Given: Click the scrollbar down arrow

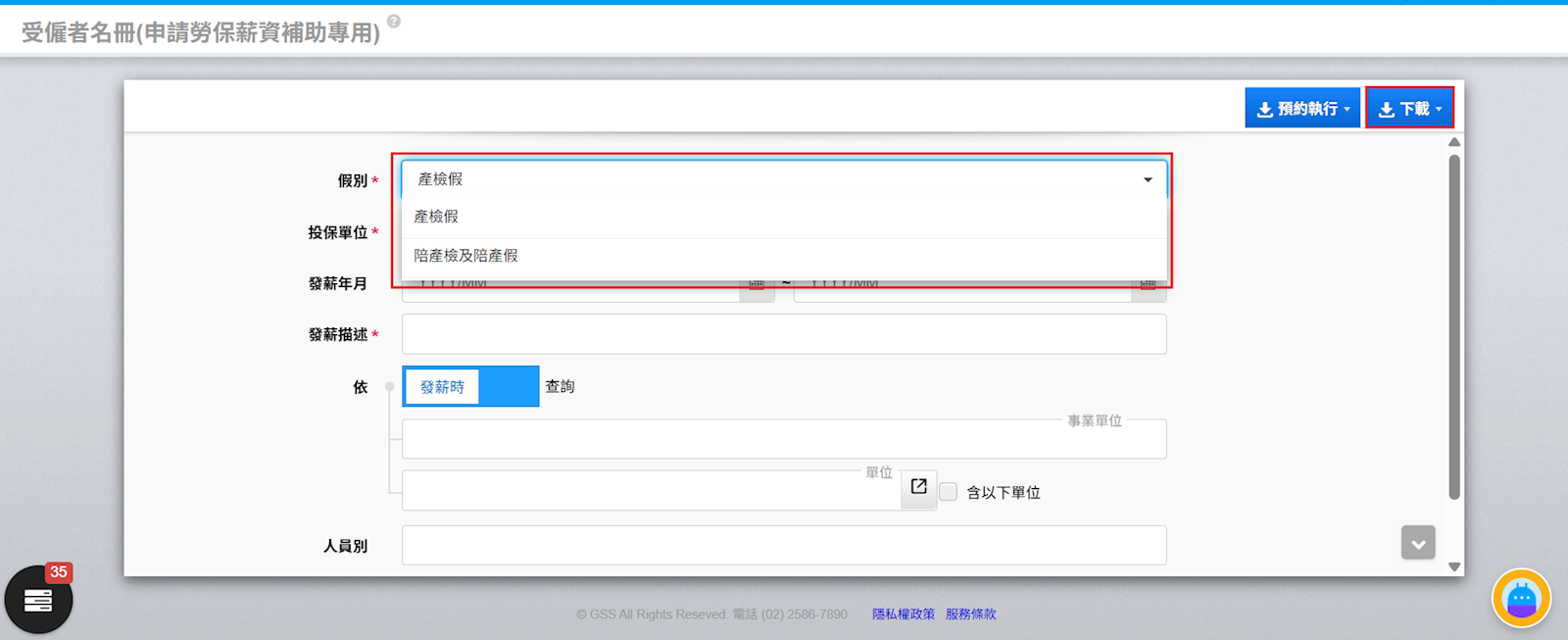Looking at the screenshot, I should point(1454,566).
